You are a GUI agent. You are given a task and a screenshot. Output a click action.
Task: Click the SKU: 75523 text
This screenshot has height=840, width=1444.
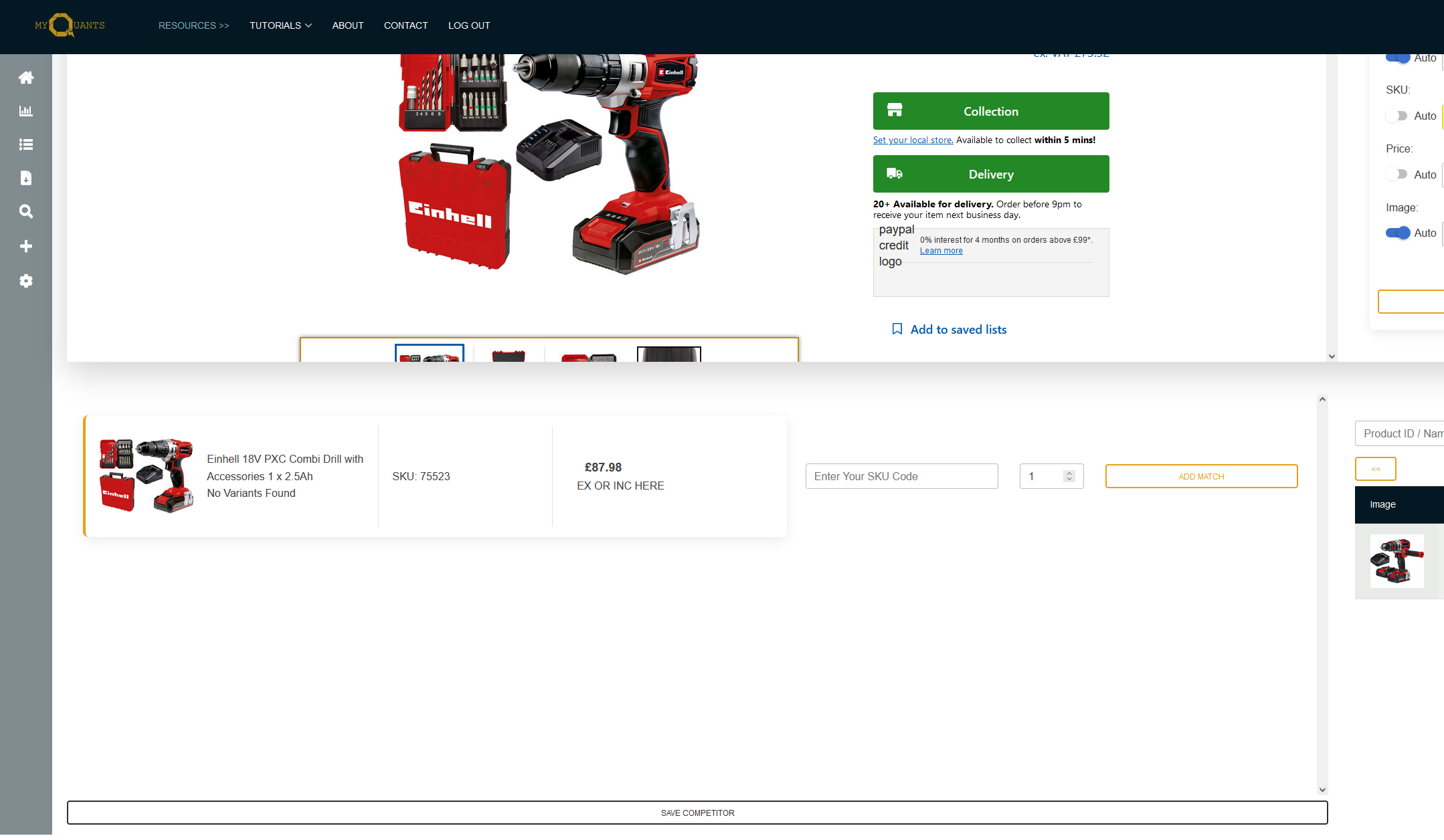[421, 476]
